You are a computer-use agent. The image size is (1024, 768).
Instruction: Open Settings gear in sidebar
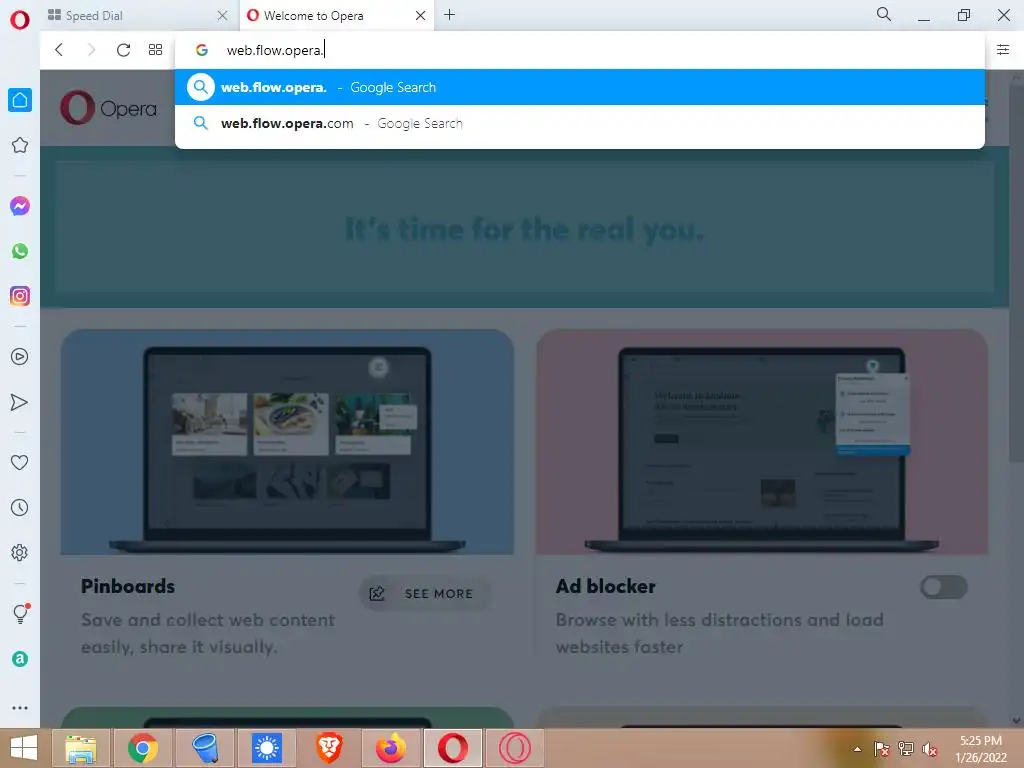pos(20,552)
